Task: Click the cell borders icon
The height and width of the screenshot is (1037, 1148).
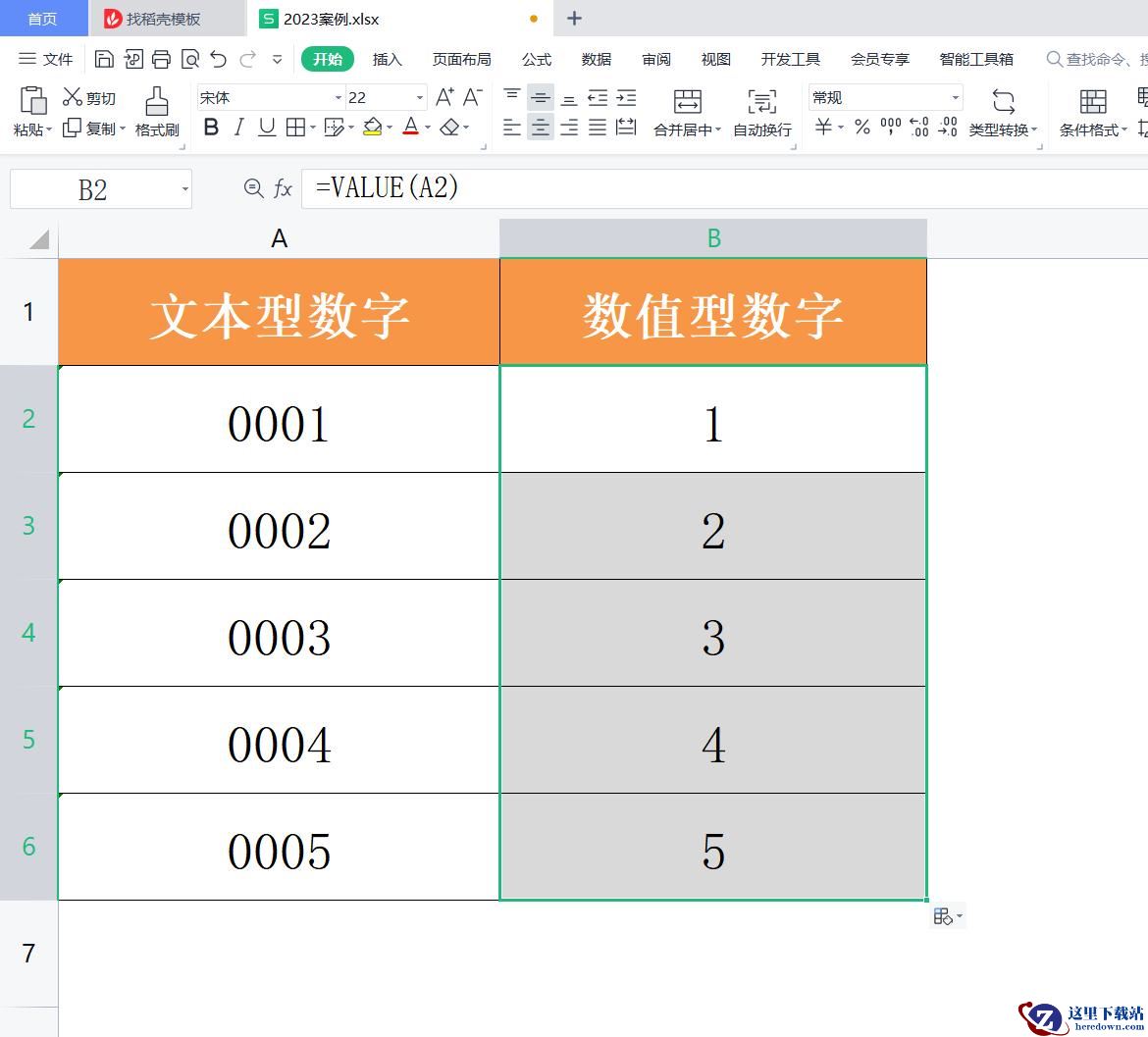Action: [295, 128]
